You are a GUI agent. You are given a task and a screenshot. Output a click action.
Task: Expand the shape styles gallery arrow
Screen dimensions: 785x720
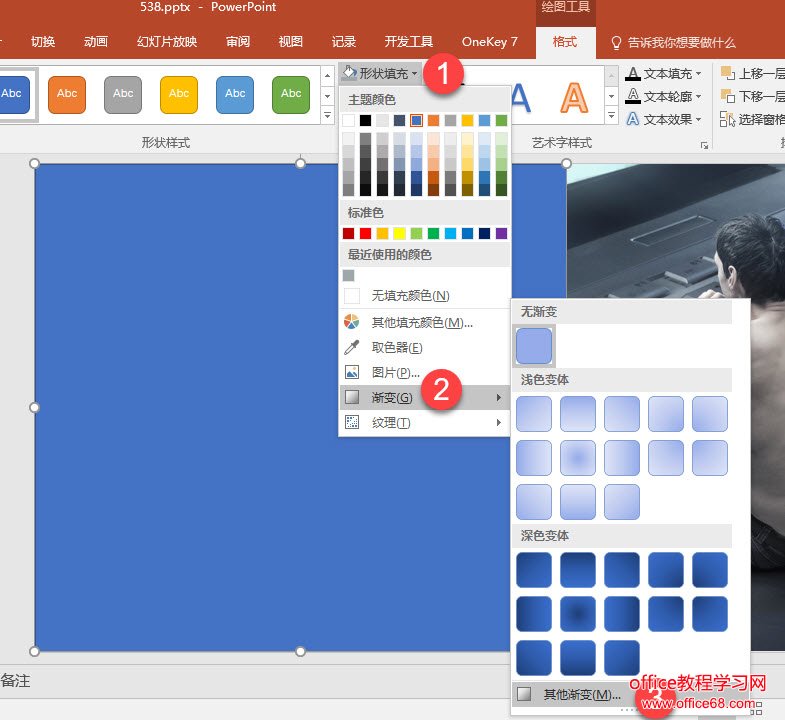tap(327, 116)
